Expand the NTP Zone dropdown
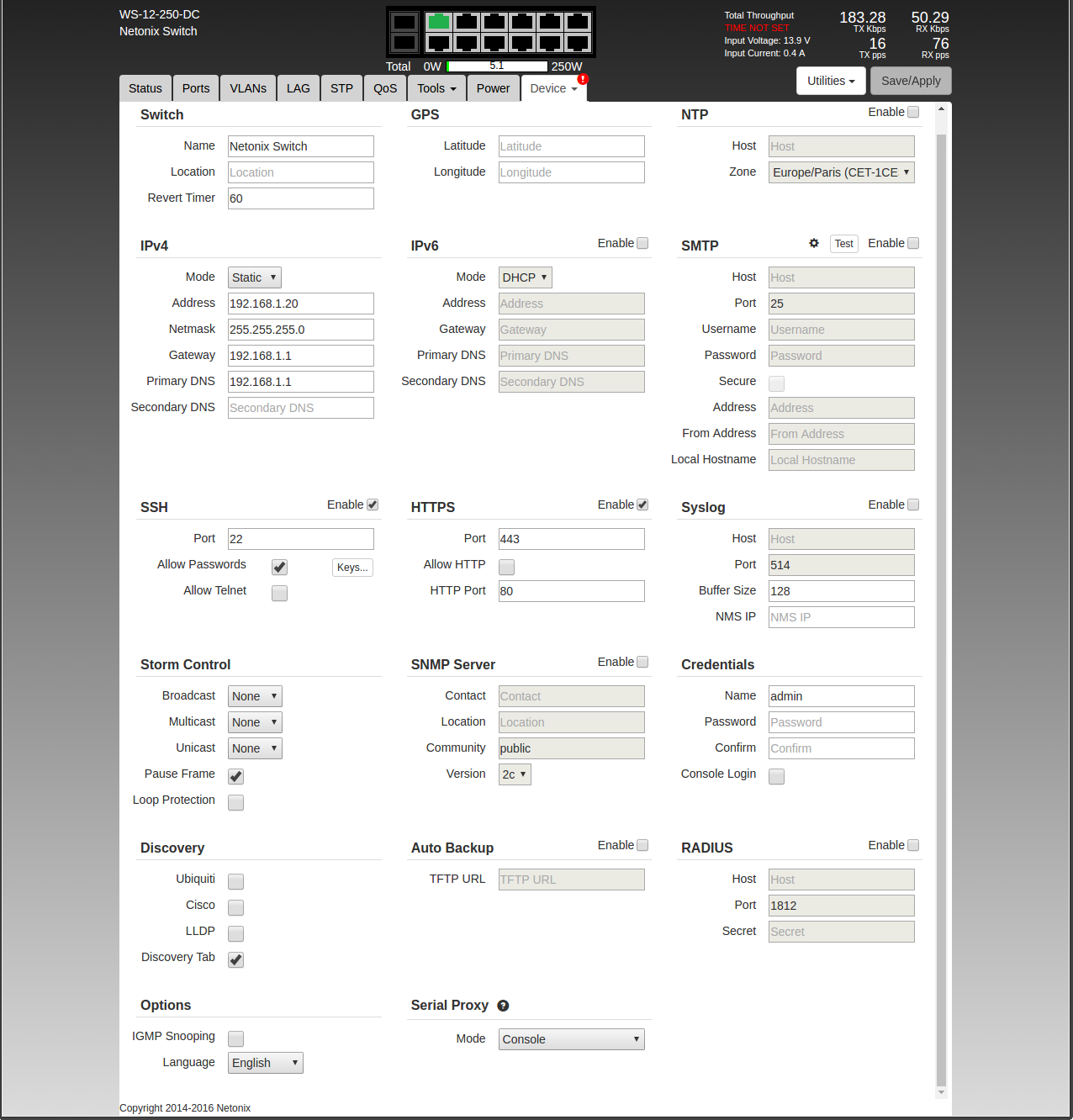1073x1120 pixels. click(841, 172)
